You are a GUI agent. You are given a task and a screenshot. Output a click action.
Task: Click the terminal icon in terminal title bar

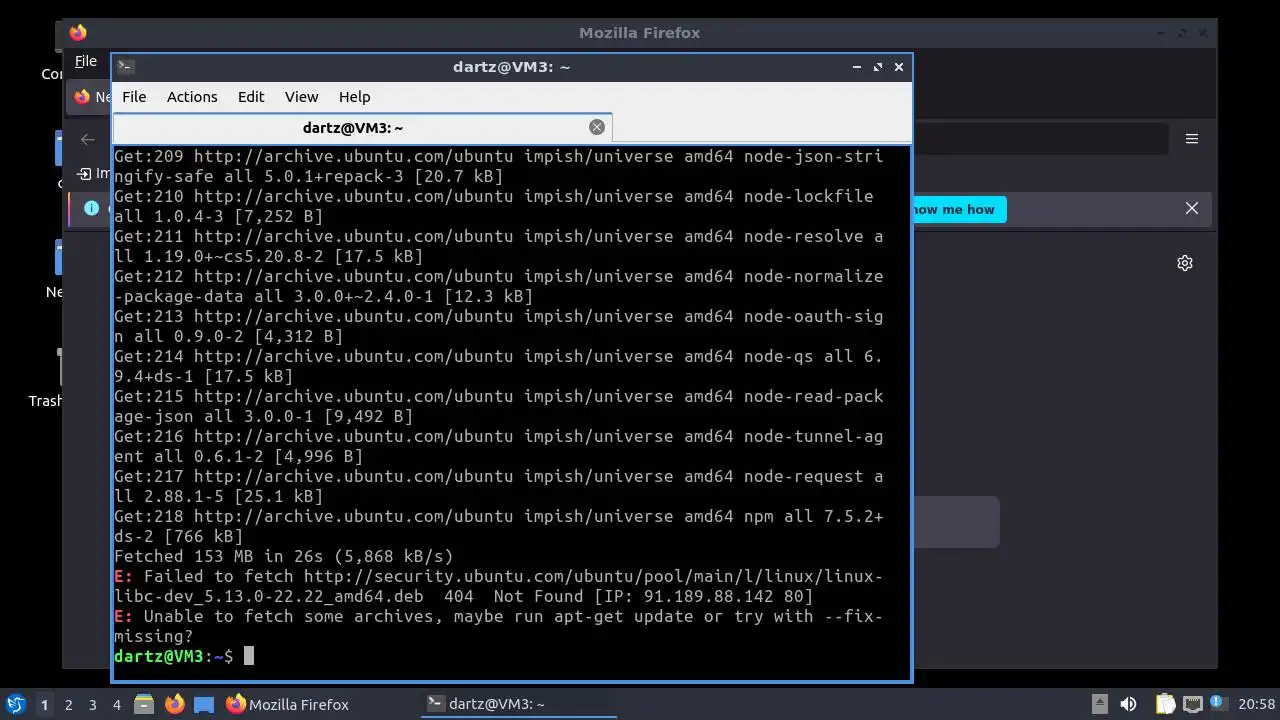click(125, 67)
